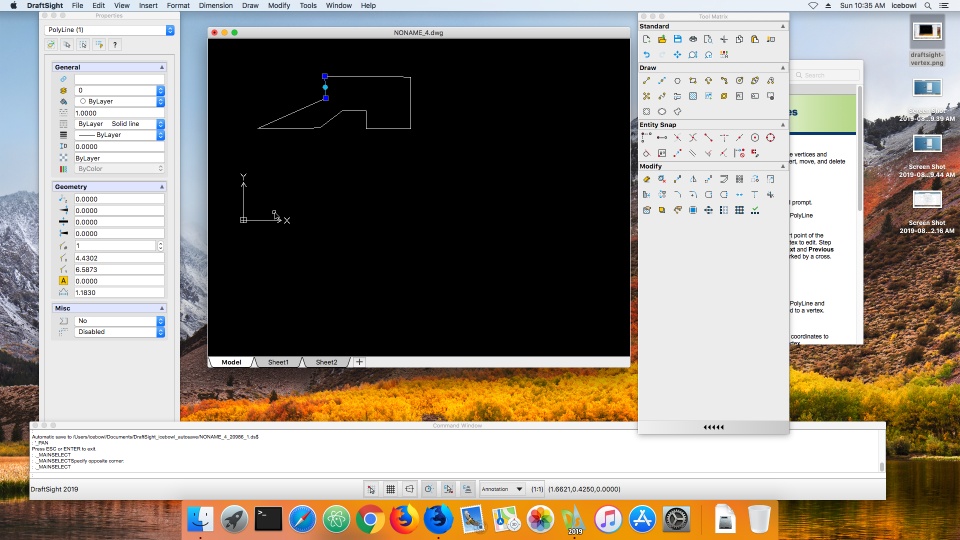960x540 pixels.
Task: Collapse the Geometry section
Action: click(x=162, y=187)
